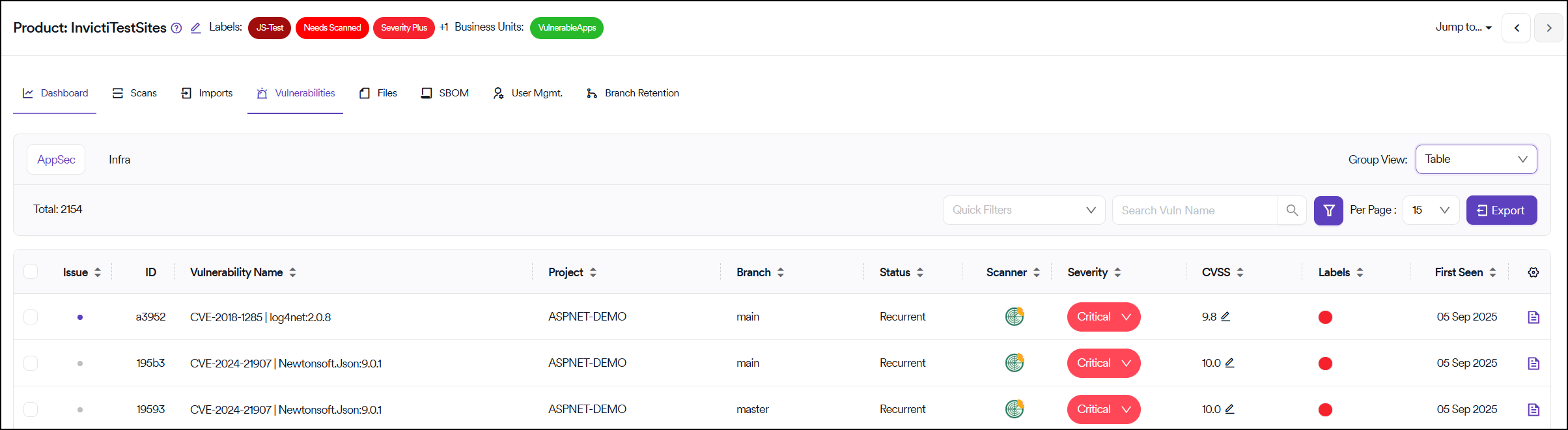Check the box for vulnerability a3952
This screenshot has height=430, width=1568.
pyautogui.click(x=31, y=317)
